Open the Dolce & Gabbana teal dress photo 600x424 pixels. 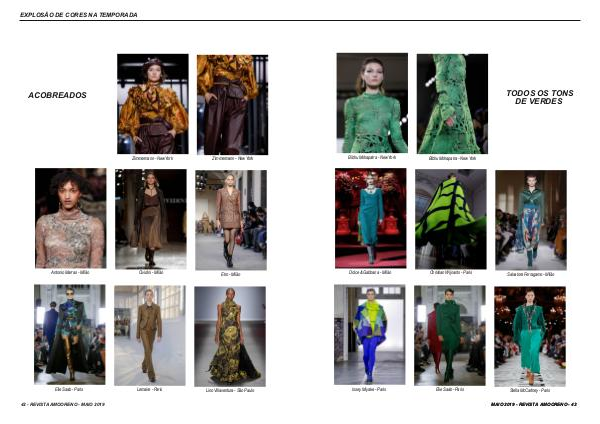pyautogui.click(x=370, y=217)
